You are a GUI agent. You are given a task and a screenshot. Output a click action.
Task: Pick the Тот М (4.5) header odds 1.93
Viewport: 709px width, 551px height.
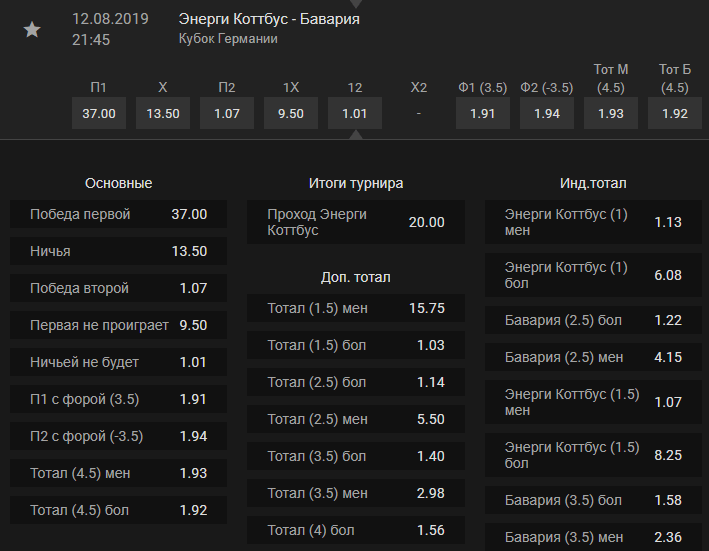click(611, 113)
